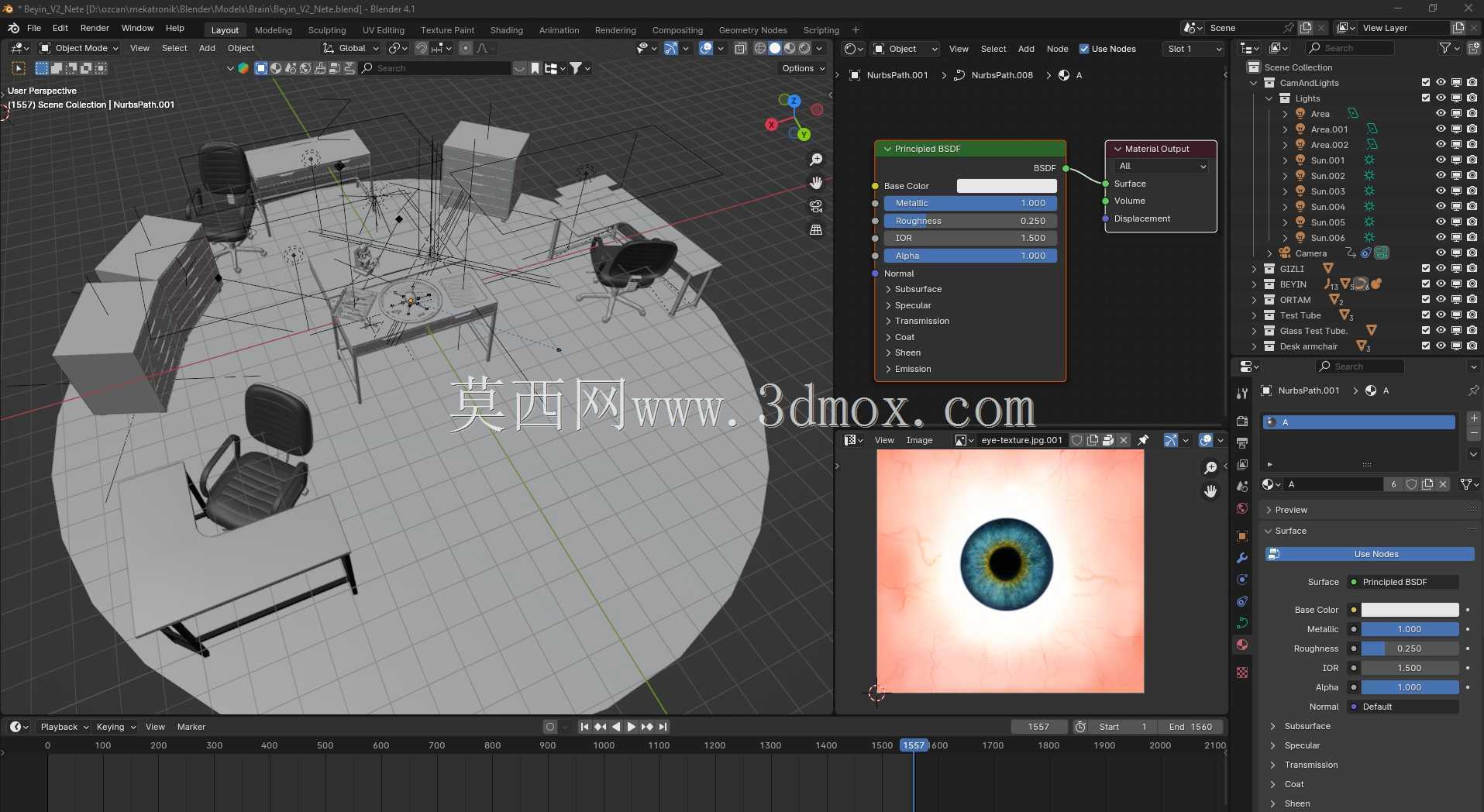Open Material Output target All dropdown
Viewport: 1484px width, 812px height.
[x=1161, y=166]
